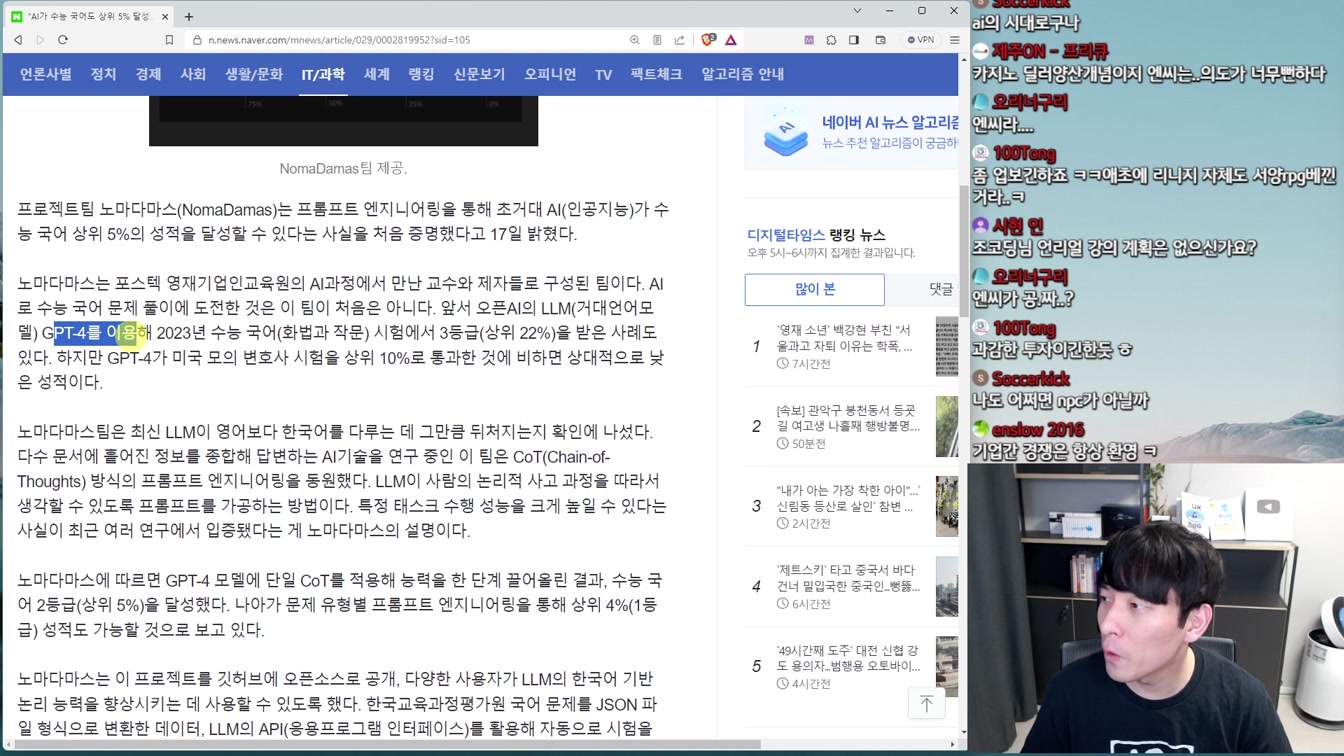Viewport: 1344px width, 756px height.
Task: Select the 많이 본 ranking tab
Action: pyautogui.click(x=815, y=289)
